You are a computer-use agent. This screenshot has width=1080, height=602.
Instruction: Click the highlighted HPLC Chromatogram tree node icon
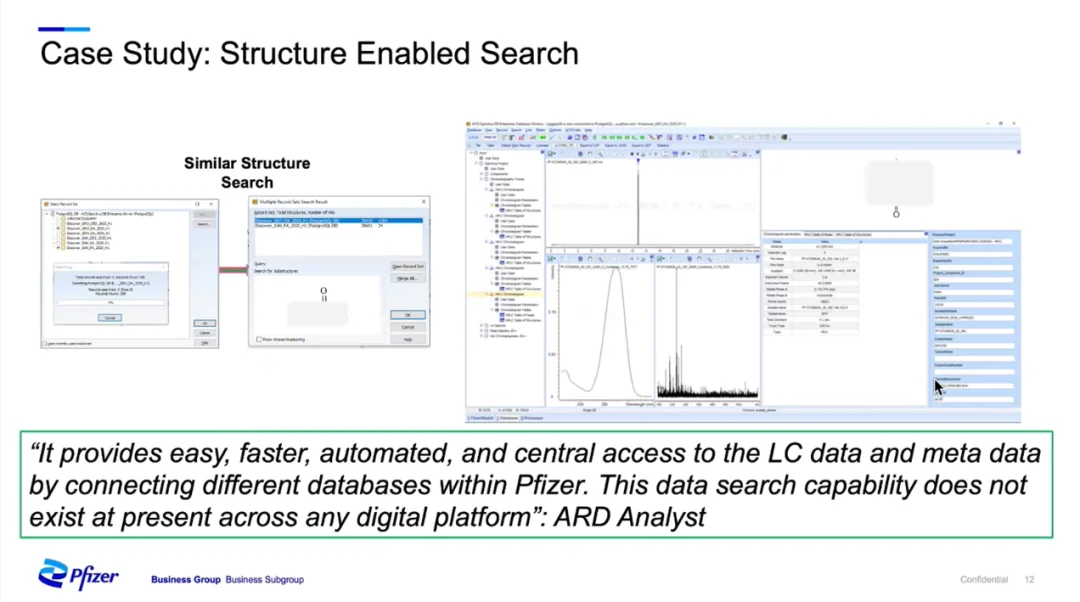(492, 294)
